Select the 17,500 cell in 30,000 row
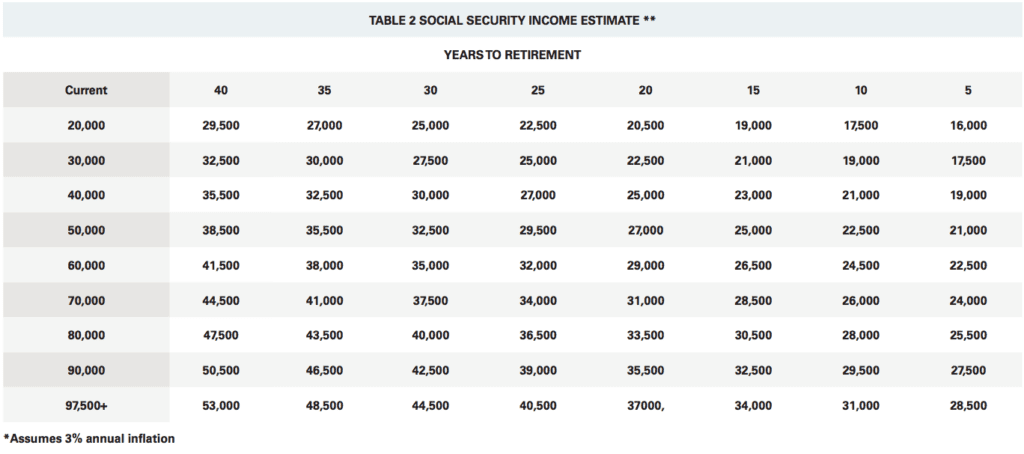This screenshot has width=1024, height=454. [968, 161]
